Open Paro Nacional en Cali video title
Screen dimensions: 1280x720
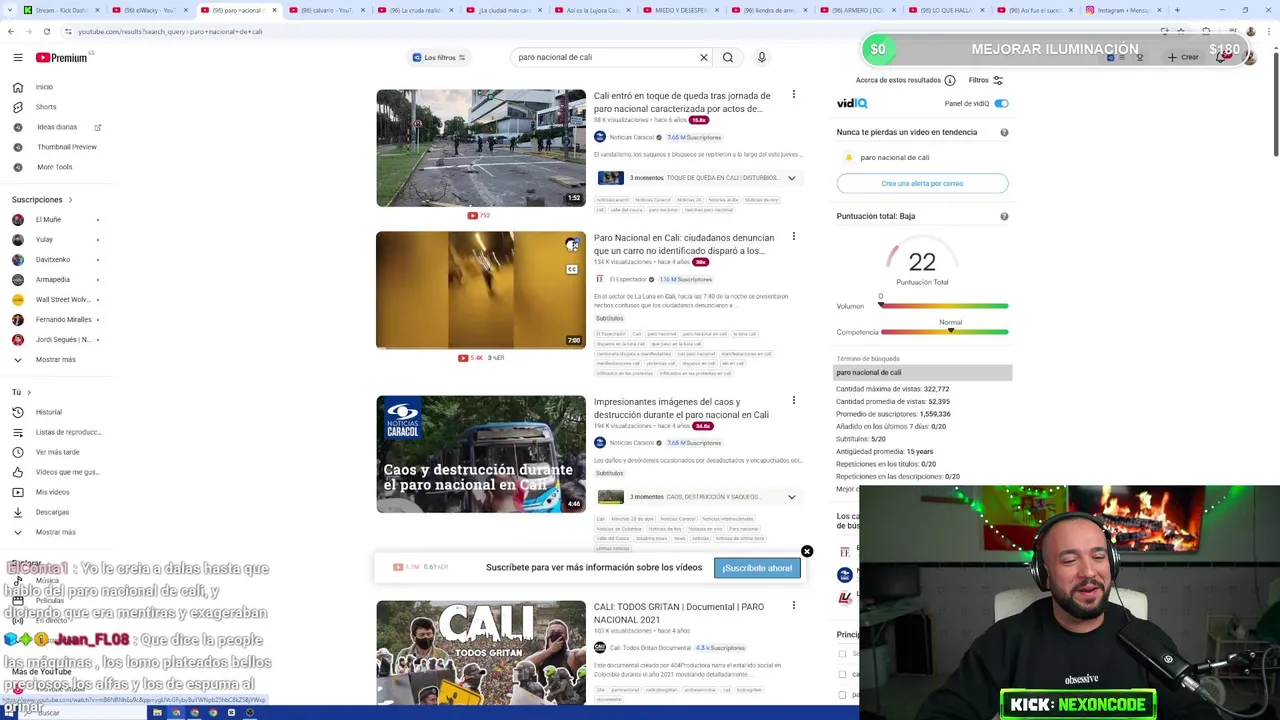click(x=684, y=244)
